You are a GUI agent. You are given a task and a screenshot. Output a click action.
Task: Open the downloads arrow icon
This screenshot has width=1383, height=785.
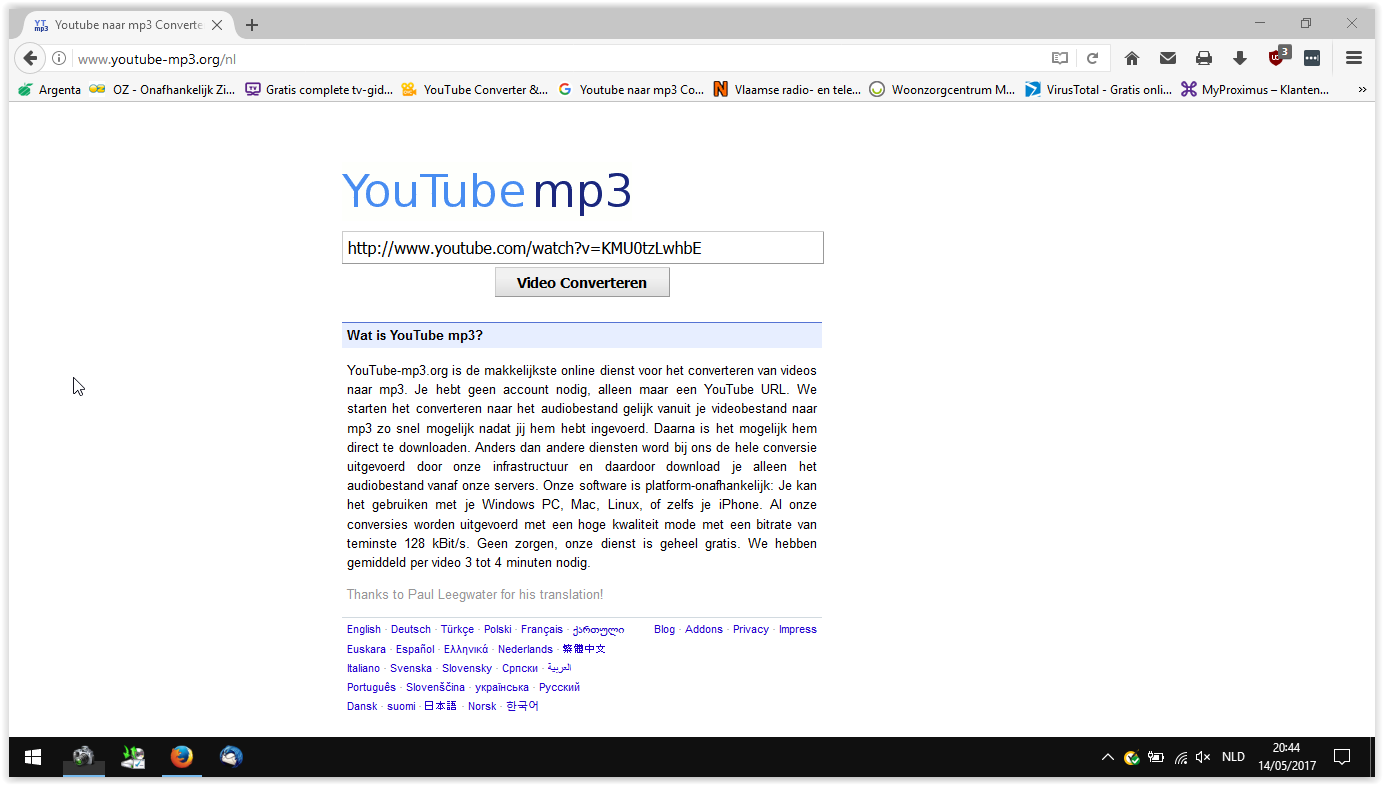1240,59
